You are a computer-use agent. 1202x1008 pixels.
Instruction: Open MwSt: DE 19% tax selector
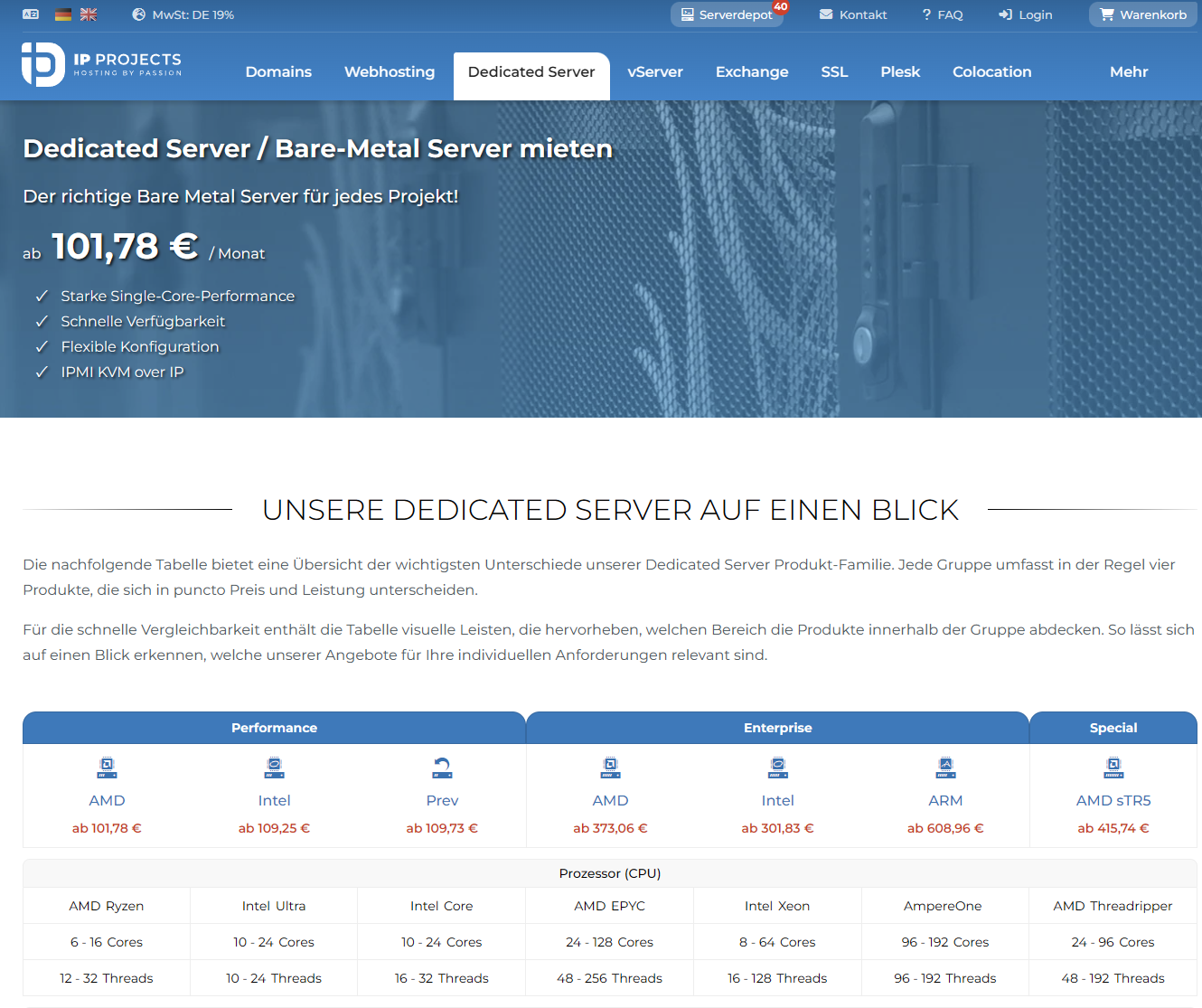tap(183, 14)
